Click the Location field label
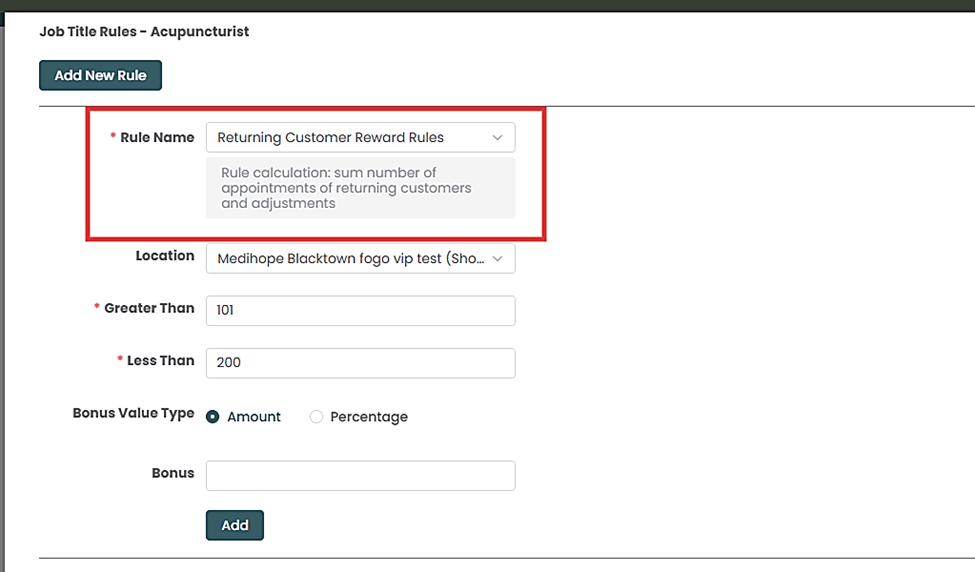Screen dimensions: 975x572 coord(165,256)
